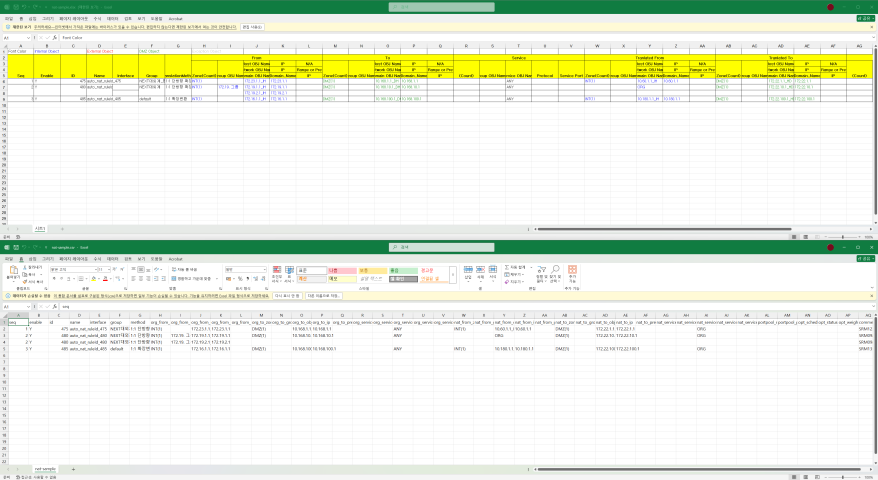Close the data loss warning bar in the lower window

872,296
